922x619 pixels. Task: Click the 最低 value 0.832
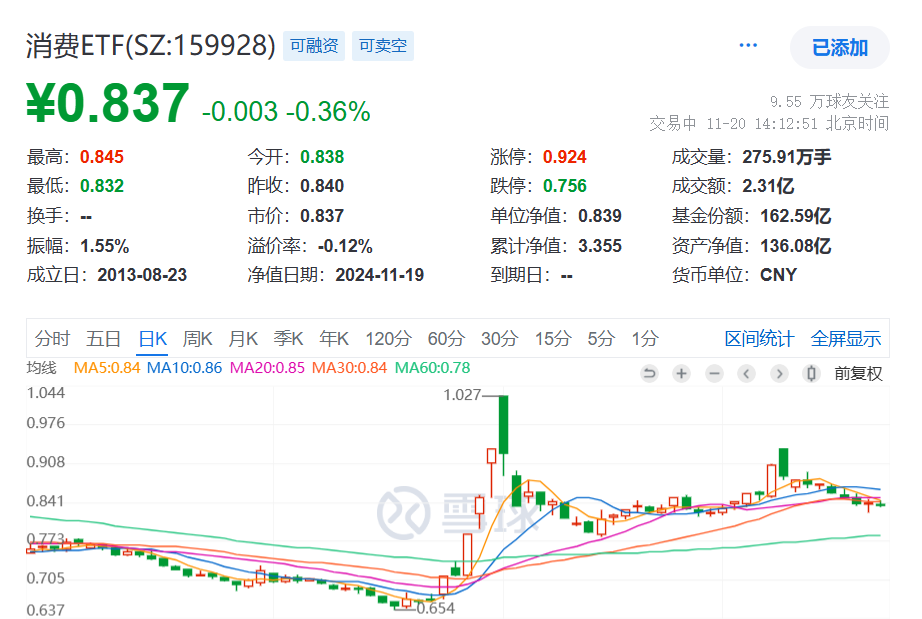(x=102, y=186)
